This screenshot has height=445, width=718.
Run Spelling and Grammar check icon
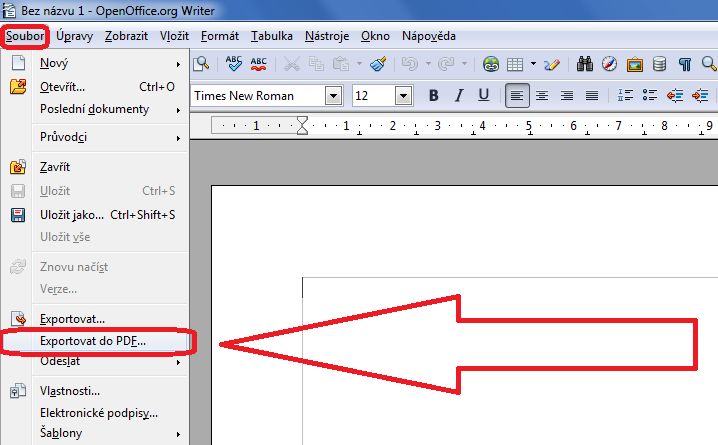coord(234,64)
